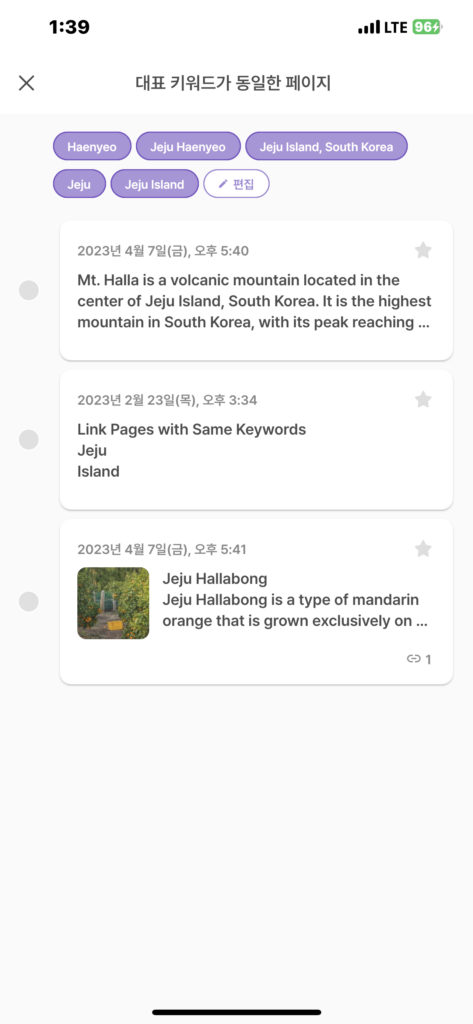Tap the link count icon on Jeju Hallabong
The width and height of the screenshot is (473, 1024).
(413, 659)
